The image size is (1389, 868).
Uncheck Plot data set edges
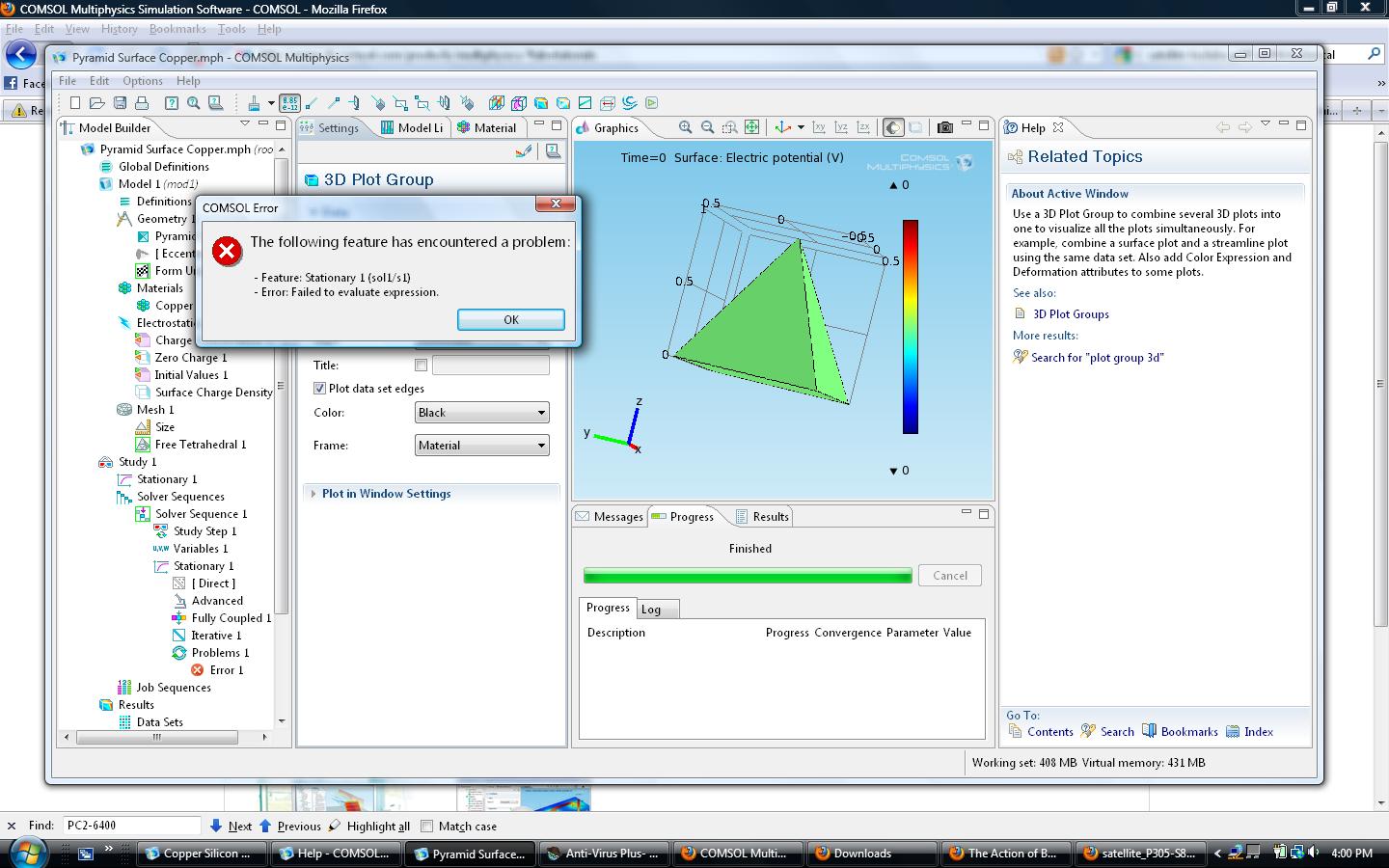[x=319, y=389]
